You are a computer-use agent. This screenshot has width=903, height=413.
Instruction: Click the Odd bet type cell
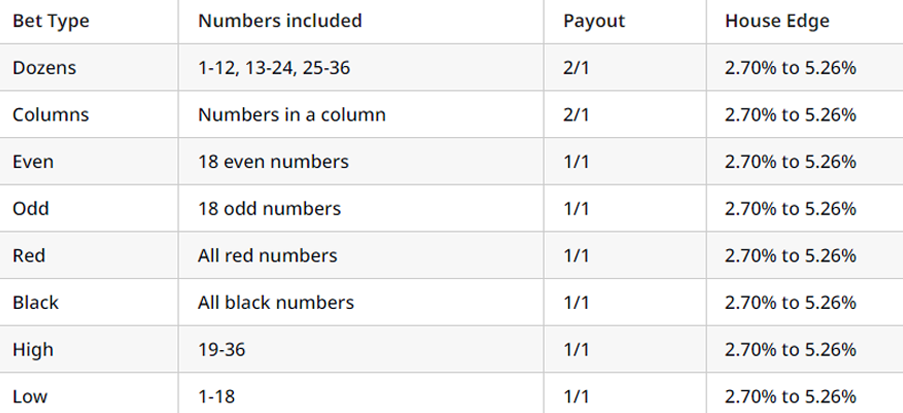click(32, 208)
